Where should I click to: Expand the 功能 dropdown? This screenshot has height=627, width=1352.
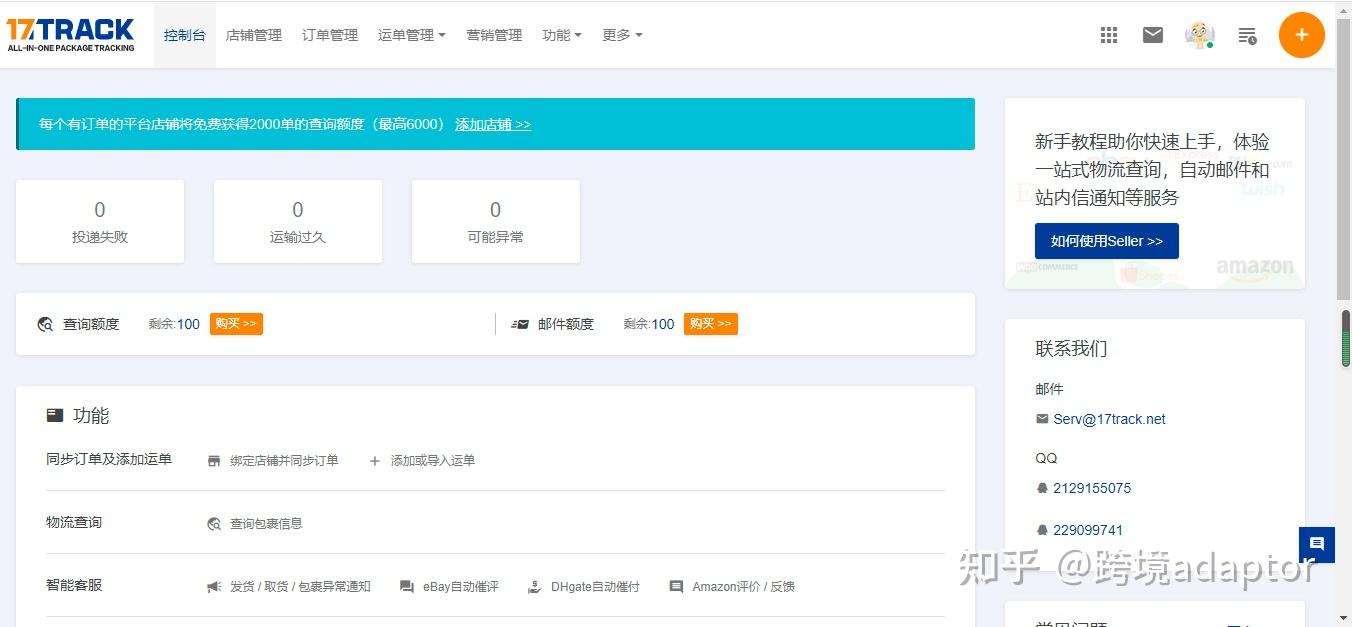[561, 34]
